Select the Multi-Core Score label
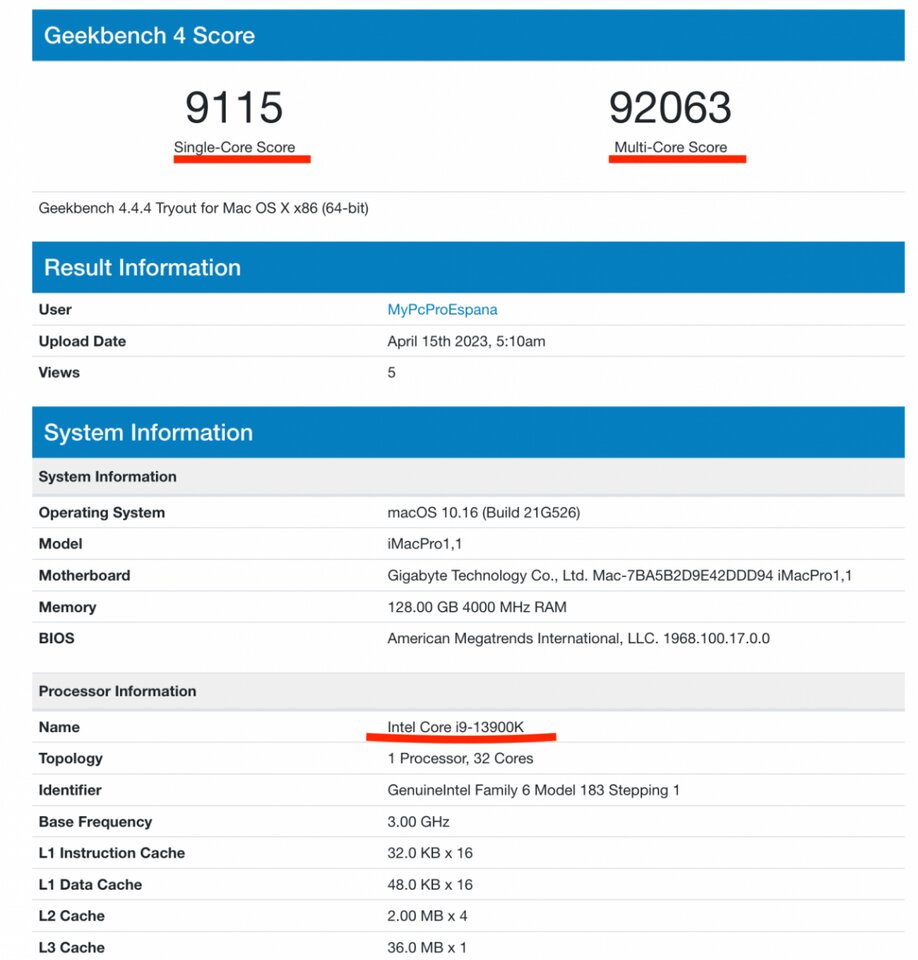Image resolution: width=918 pixels, height=960 pixels. point(671,147)
